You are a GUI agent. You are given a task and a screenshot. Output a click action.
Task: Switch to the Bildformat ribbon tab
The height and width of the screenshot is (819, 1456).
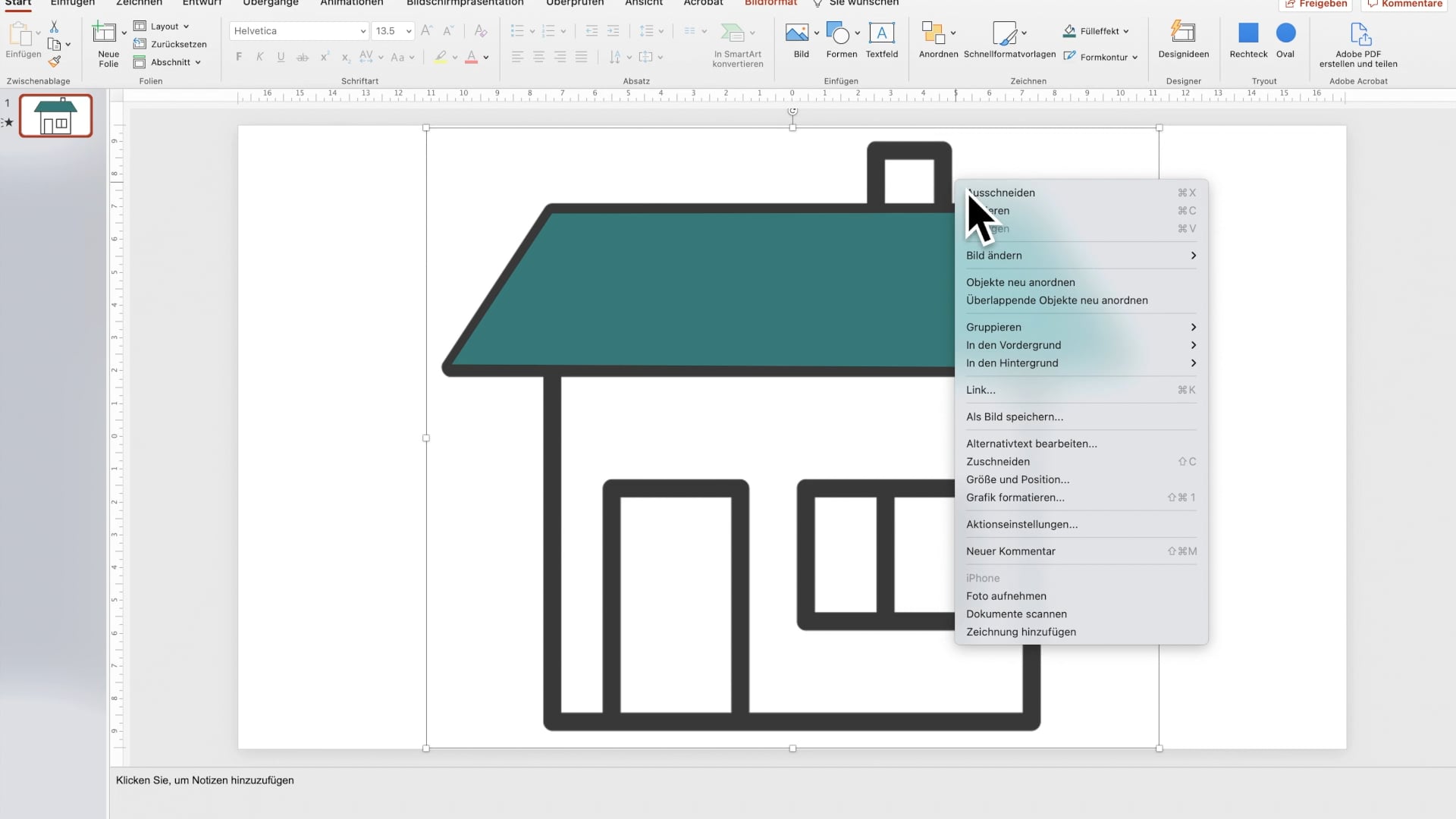tap(770, 3)
